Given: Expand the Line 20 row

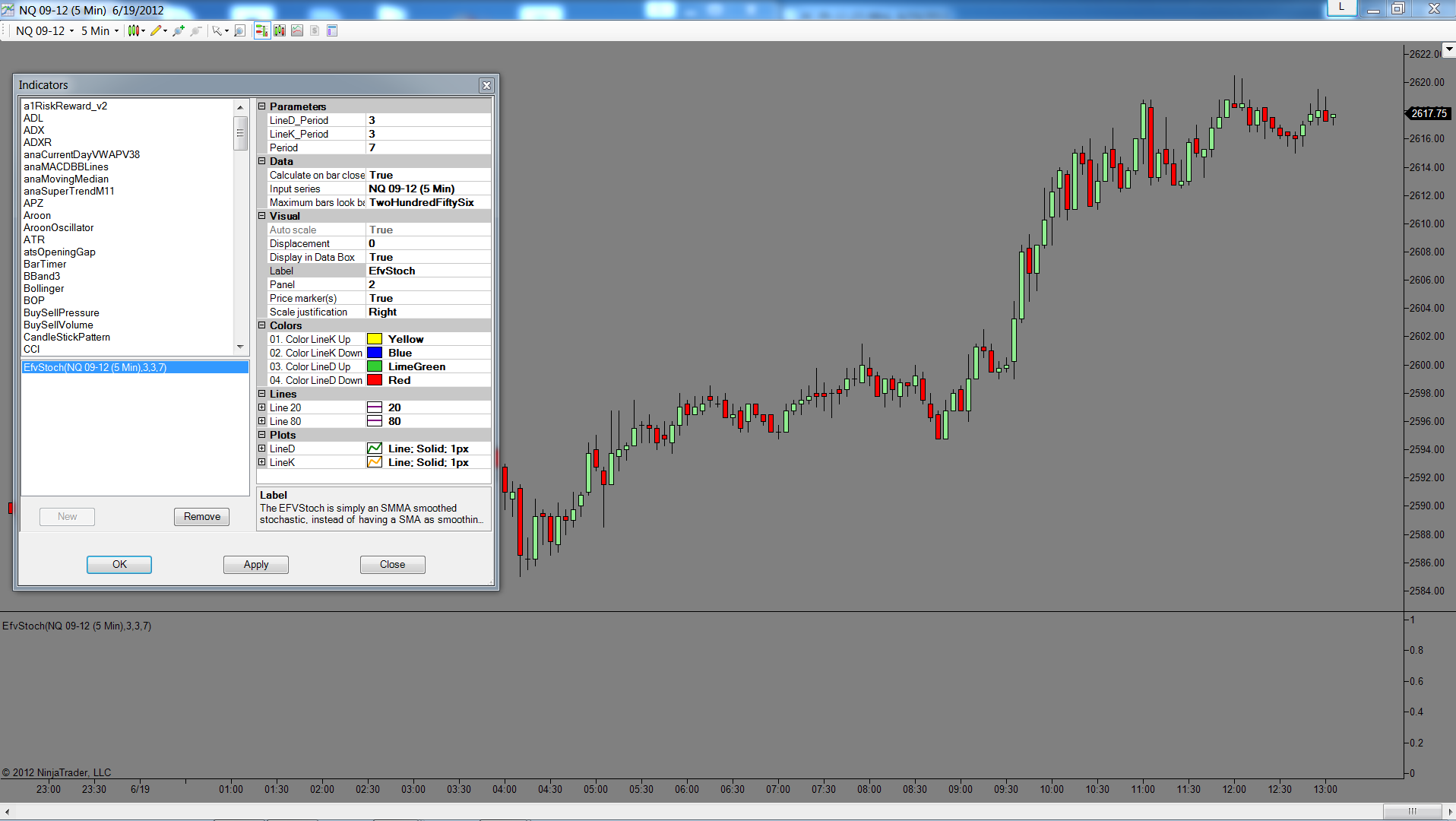Looking at the screenshot, I should (x=262, y=407).
